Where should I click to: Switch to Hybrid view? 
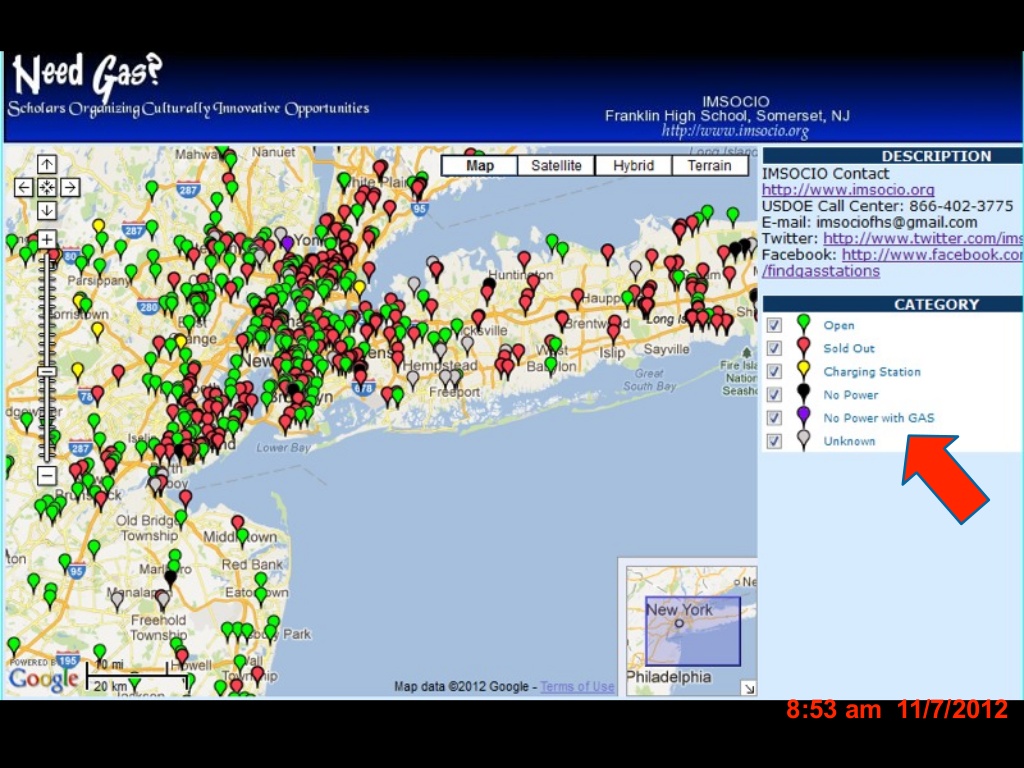tap(633, 166)
